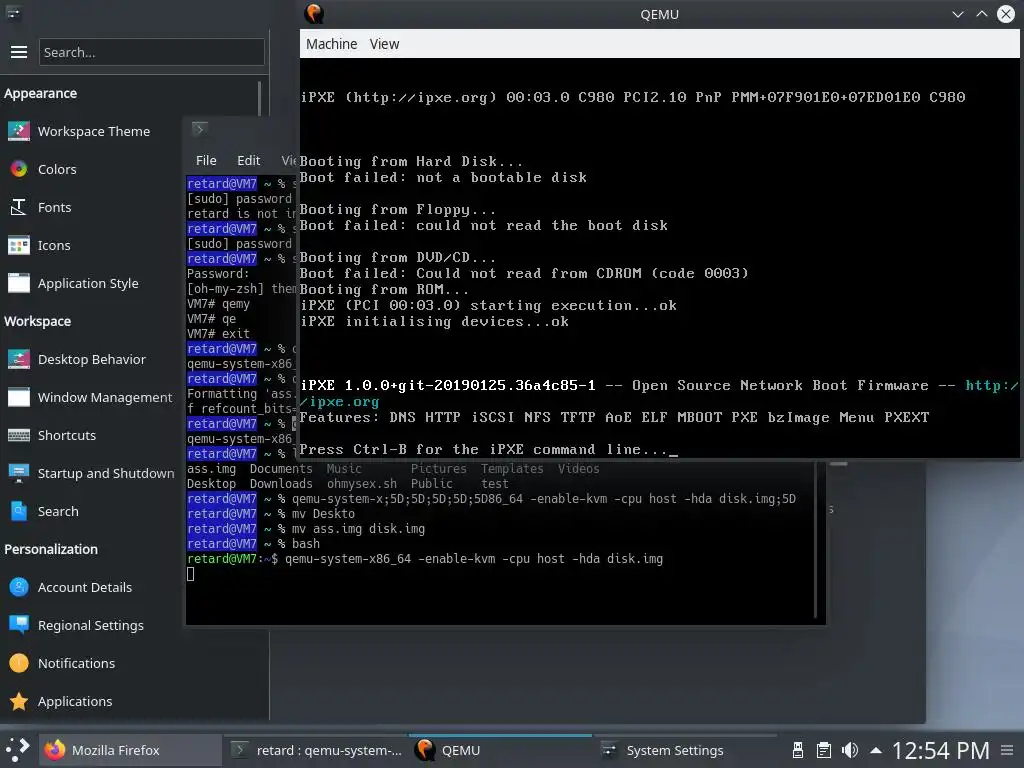
Task: Open the Colors settings icon
Action: (19, 169)
